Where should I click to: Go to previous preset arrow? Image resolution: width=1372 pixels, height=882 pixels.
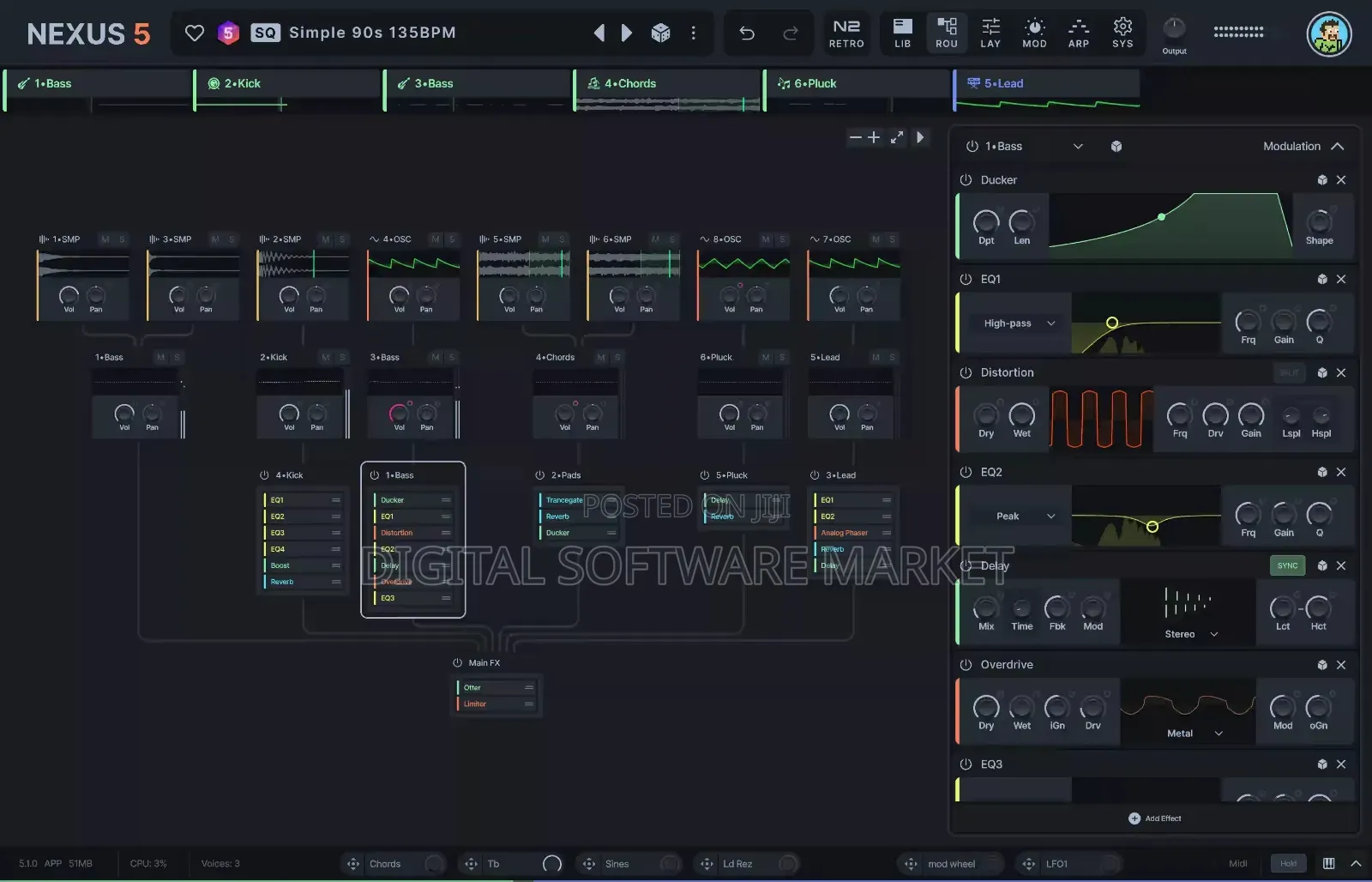pyautogui.click(x=599, y=33)
